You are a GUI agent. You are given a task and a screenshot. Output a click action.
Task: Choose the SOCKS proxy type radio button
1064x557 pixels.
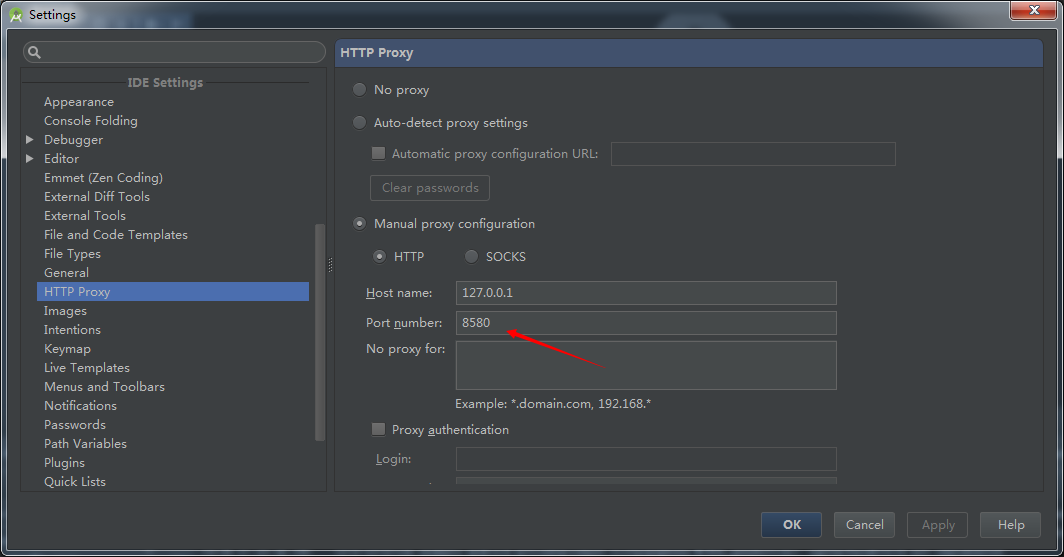[471, 256]
